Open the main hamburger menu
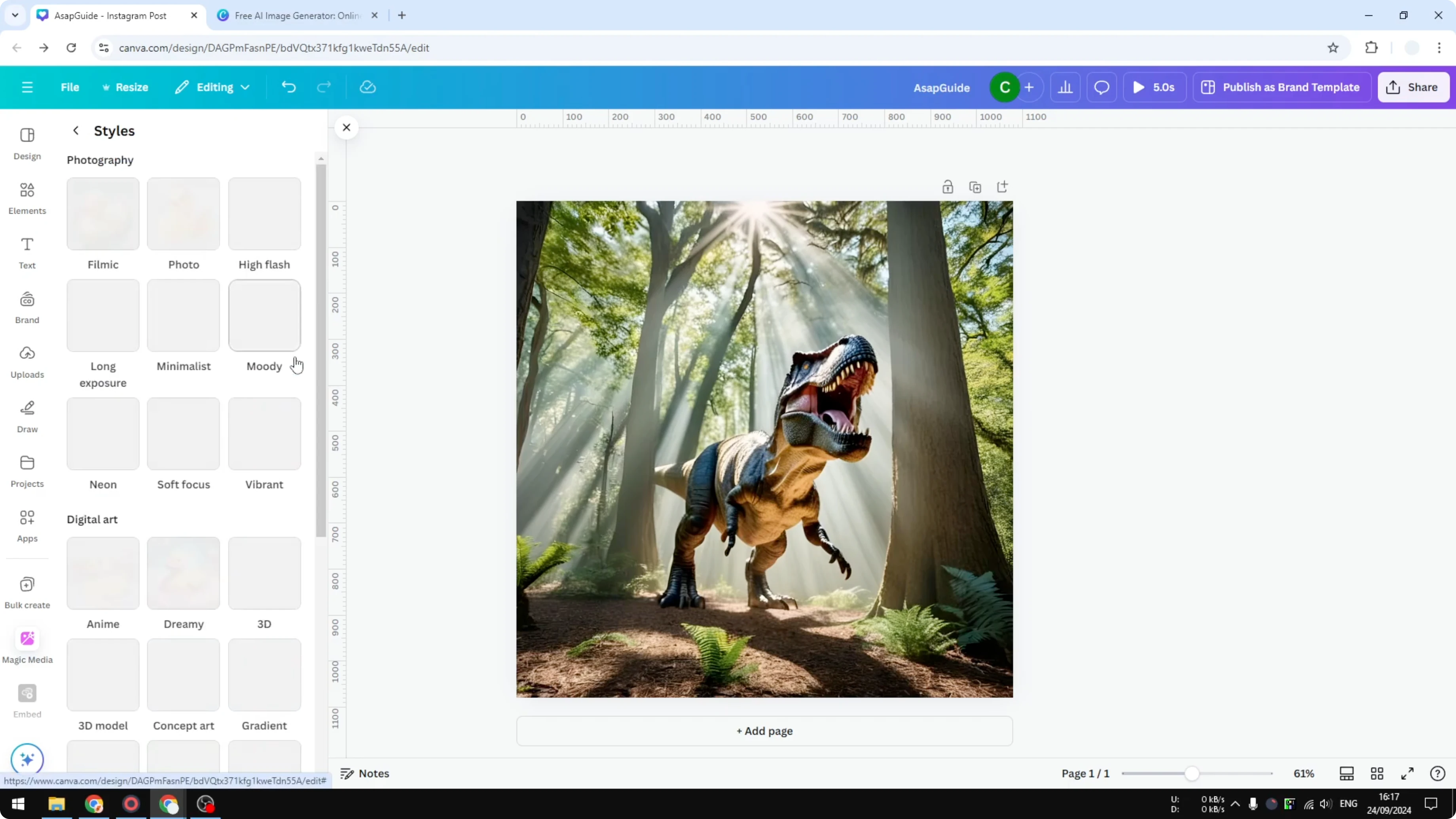Image resolution: width=1456 pixels, height=819 pixels. tap(27, 87)
